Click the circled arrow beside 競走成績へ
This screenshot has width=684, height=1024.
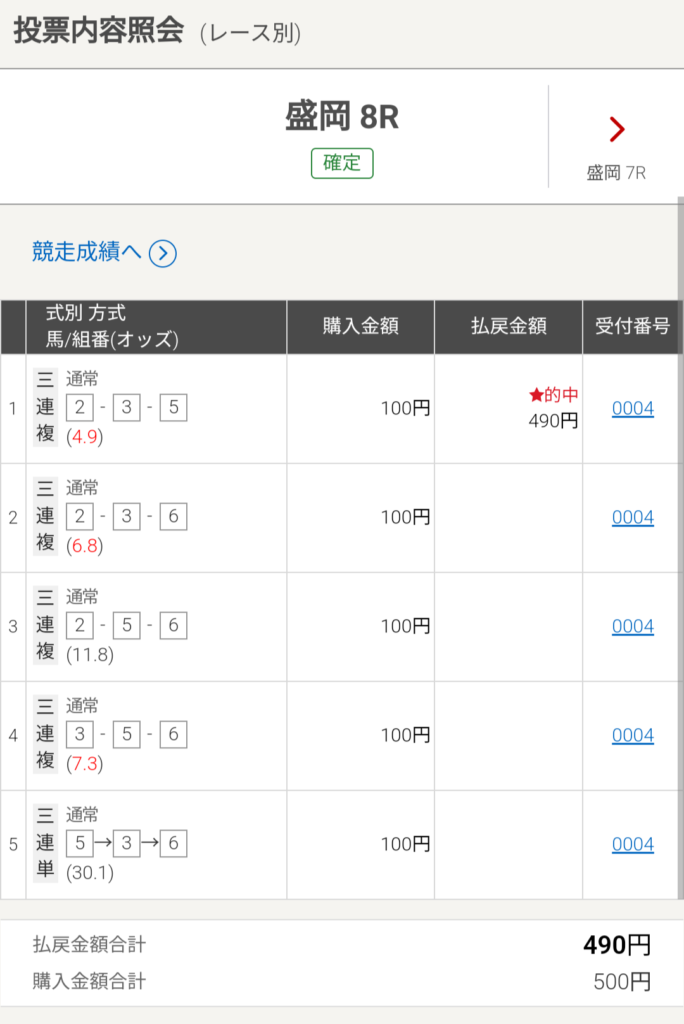[163, 253]
